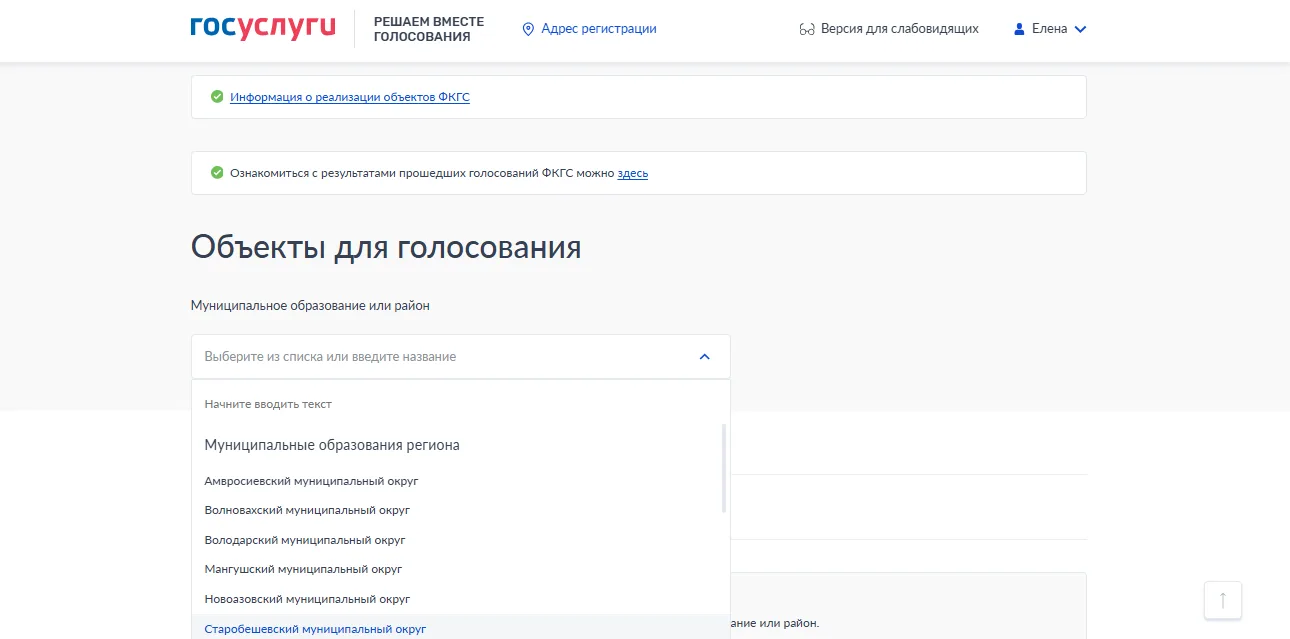Click the glasses accessibility icon
1290x639 pixels.
point(807,29)
